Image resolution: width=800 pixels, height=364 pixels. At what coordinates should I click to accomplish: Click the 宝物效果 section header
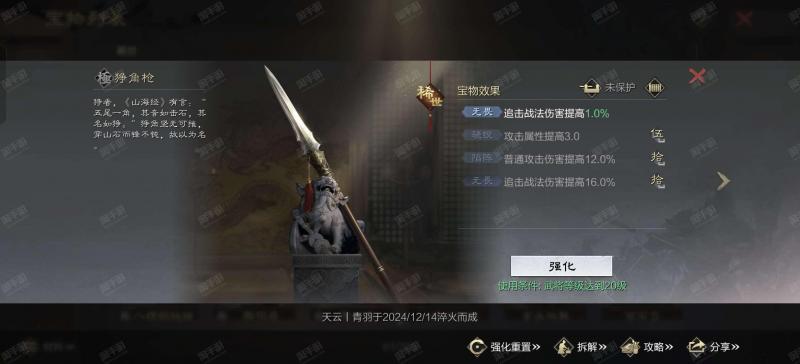click(479, 91)
